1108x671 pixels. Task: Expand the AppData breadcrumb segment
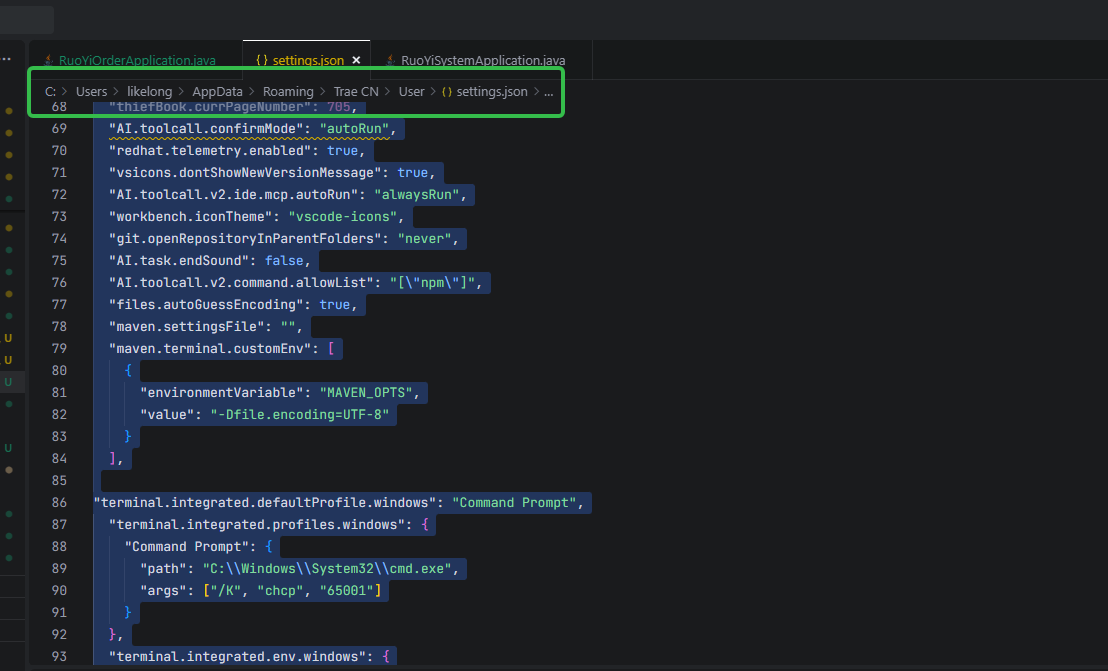217,92
